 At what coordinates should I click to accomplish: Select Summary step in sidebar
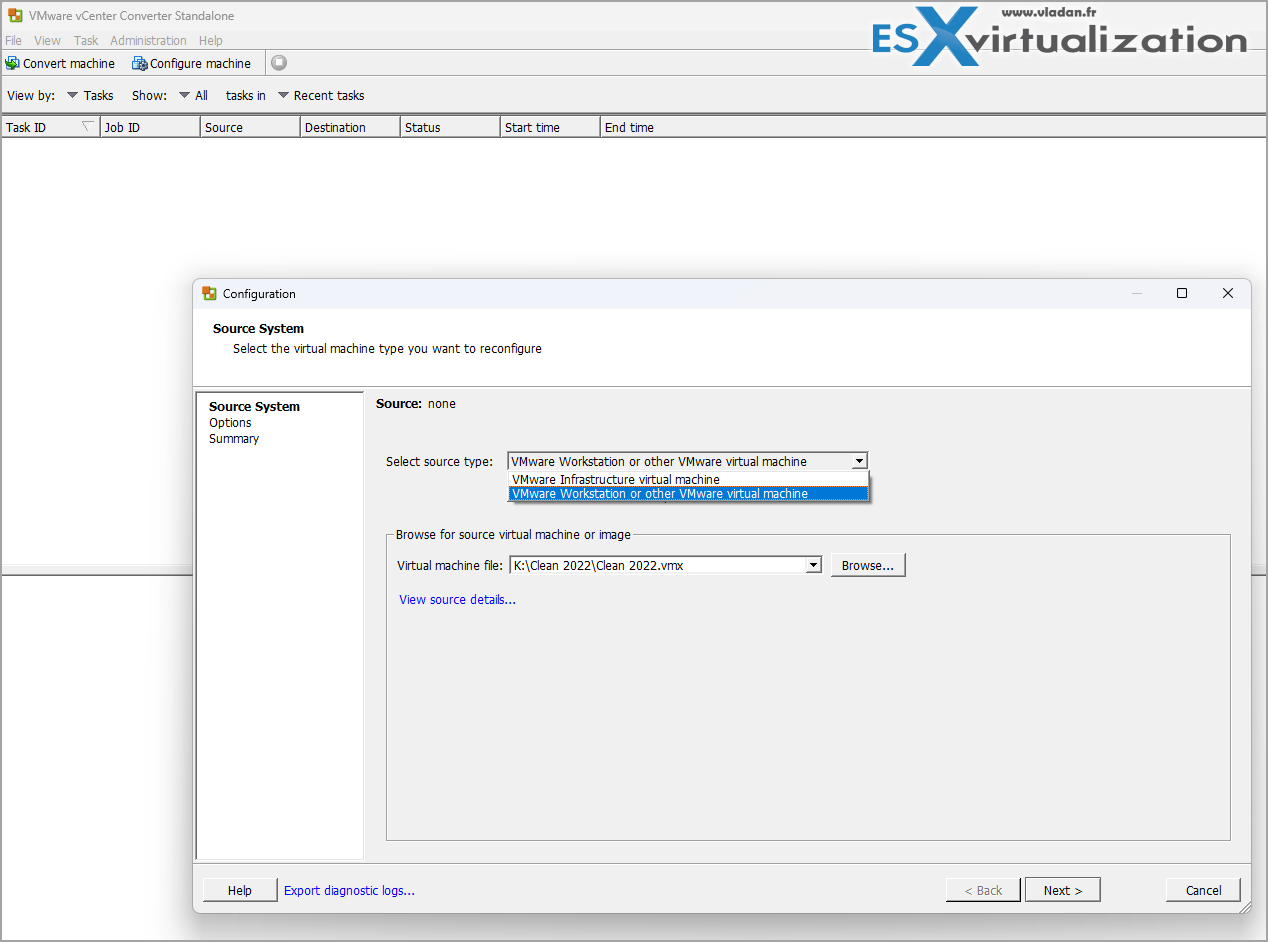coord(234,438)
